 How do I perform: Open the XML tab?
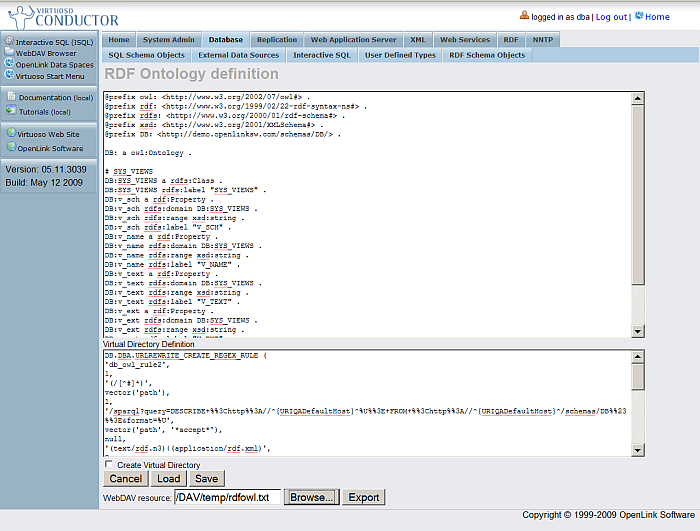point(418,40)
